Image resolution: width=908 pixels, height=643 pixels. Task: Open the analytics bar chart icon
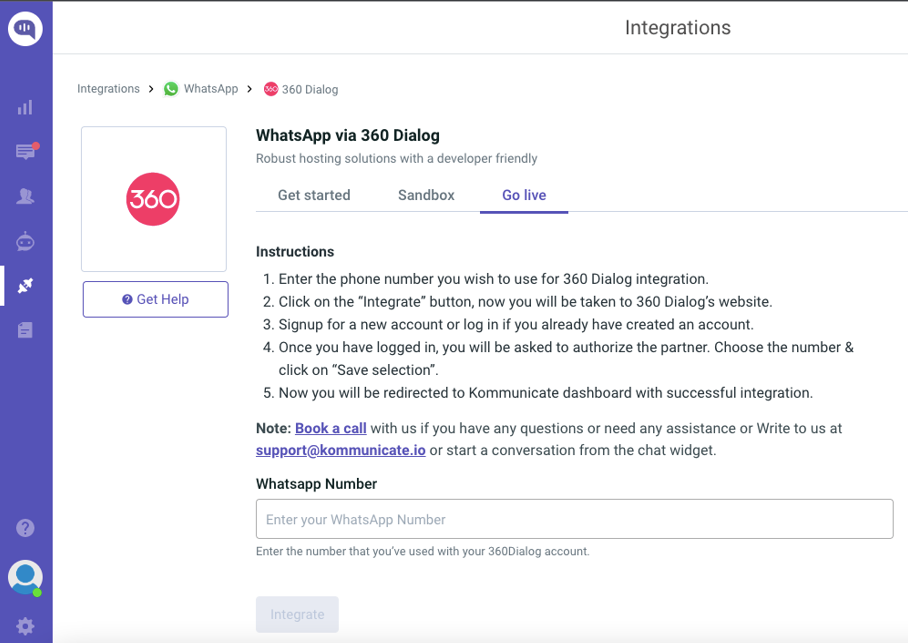coord(25,107)
